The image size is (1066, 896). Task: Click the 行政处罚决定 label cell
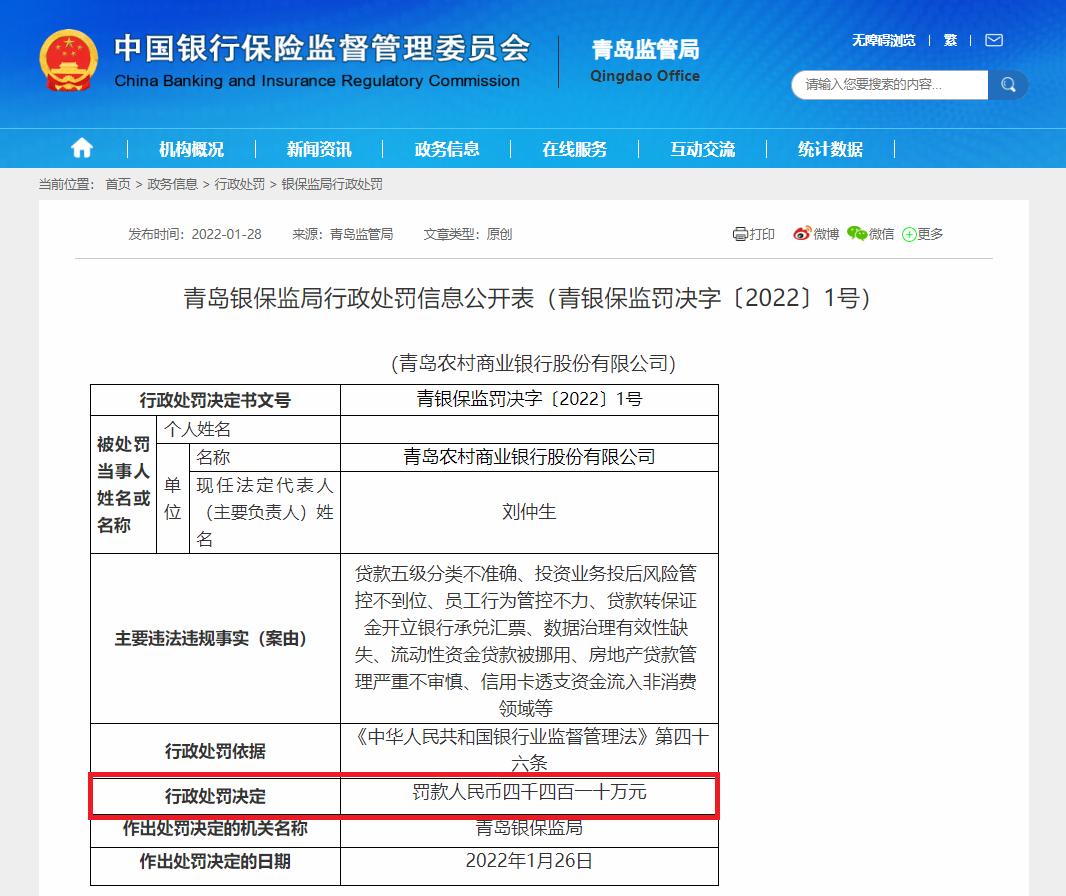215,796
